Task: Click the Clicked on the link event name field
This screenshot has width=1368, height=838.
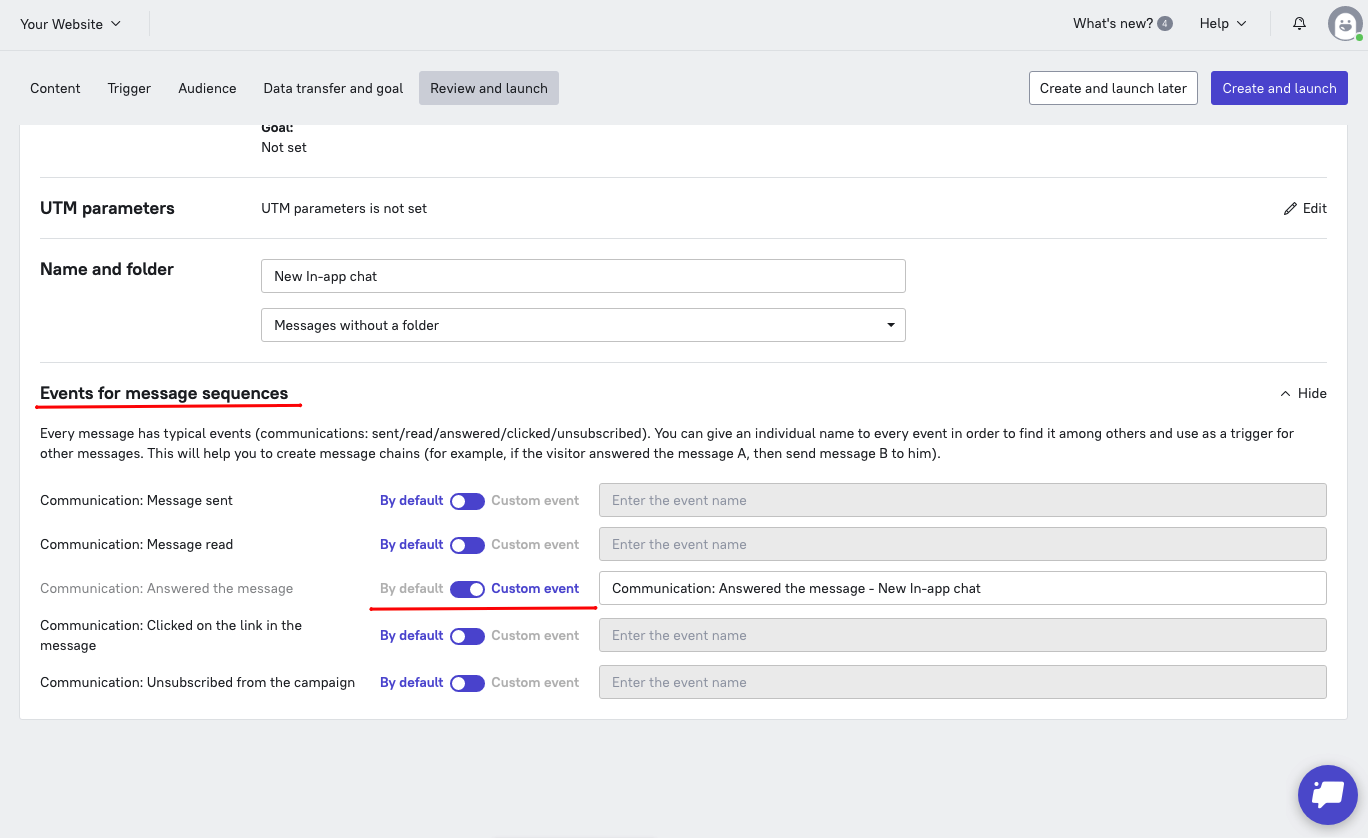Action: 962,635
